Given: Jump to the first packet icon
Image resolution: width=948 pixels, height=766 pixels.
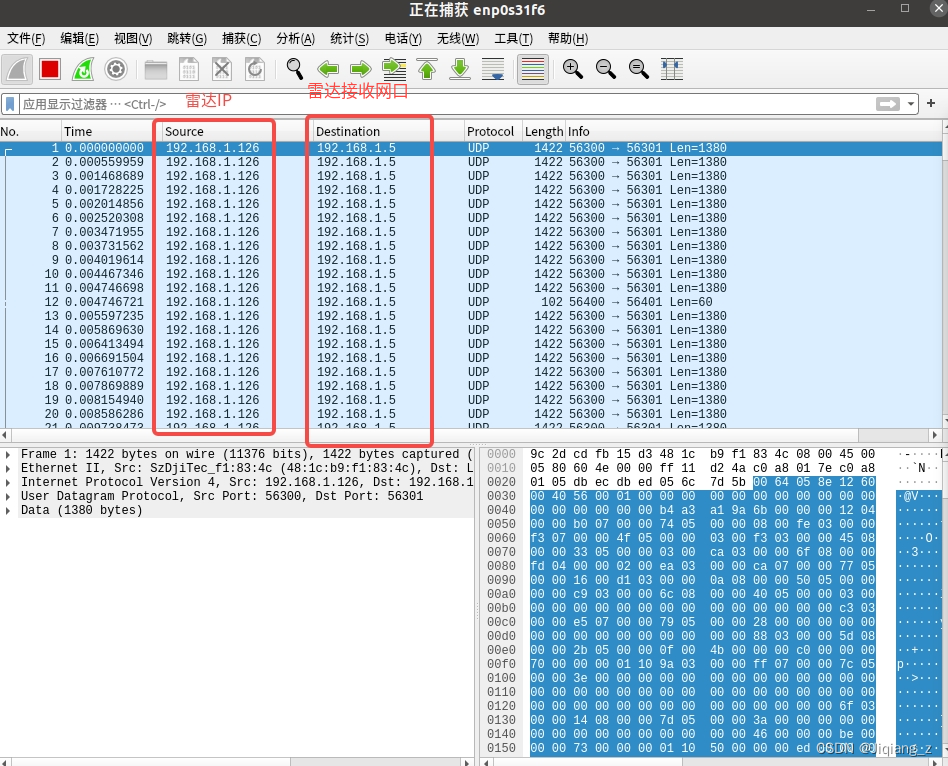Looking at the screenshot, I should click(427, 69).
